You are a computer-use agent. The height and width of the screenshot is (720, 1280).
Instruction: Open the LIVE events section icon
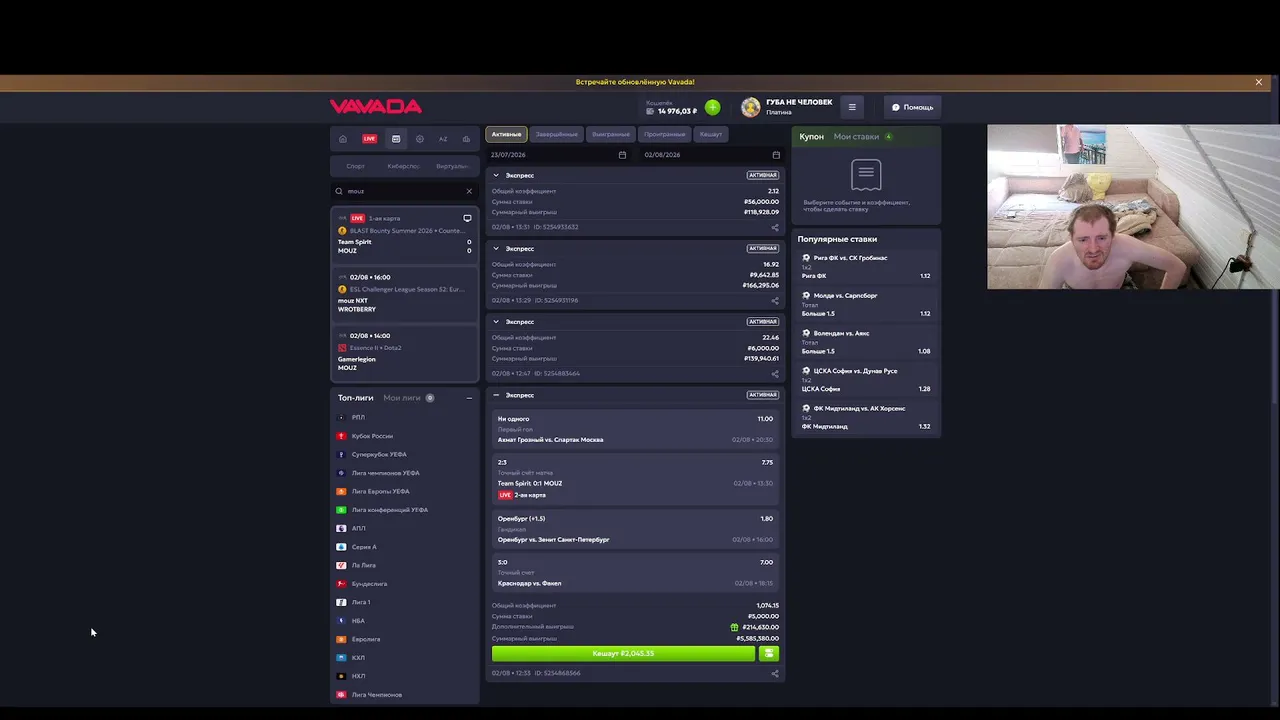click(370, 139)
